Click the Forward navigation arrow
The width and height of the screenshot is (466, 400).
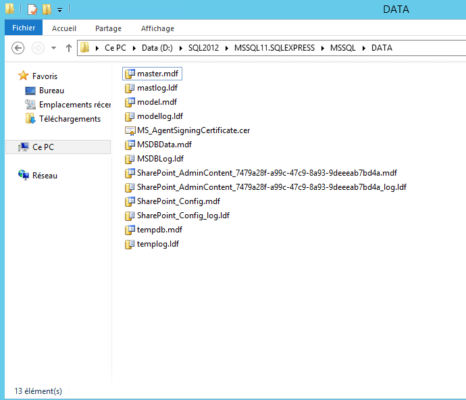click(38, 48)
